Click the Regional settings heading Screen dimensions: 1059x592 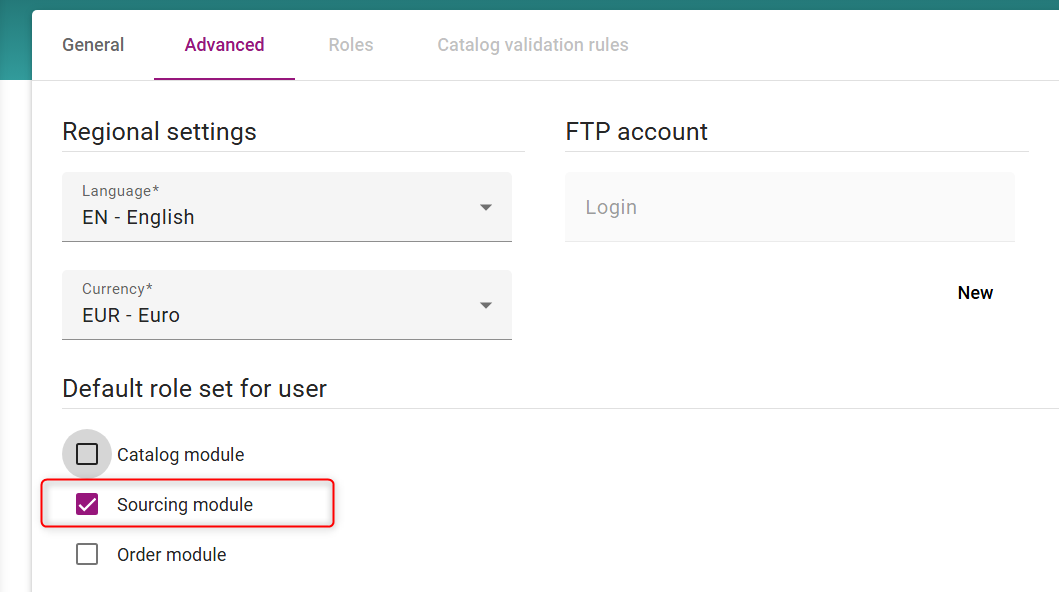[159, 132]
